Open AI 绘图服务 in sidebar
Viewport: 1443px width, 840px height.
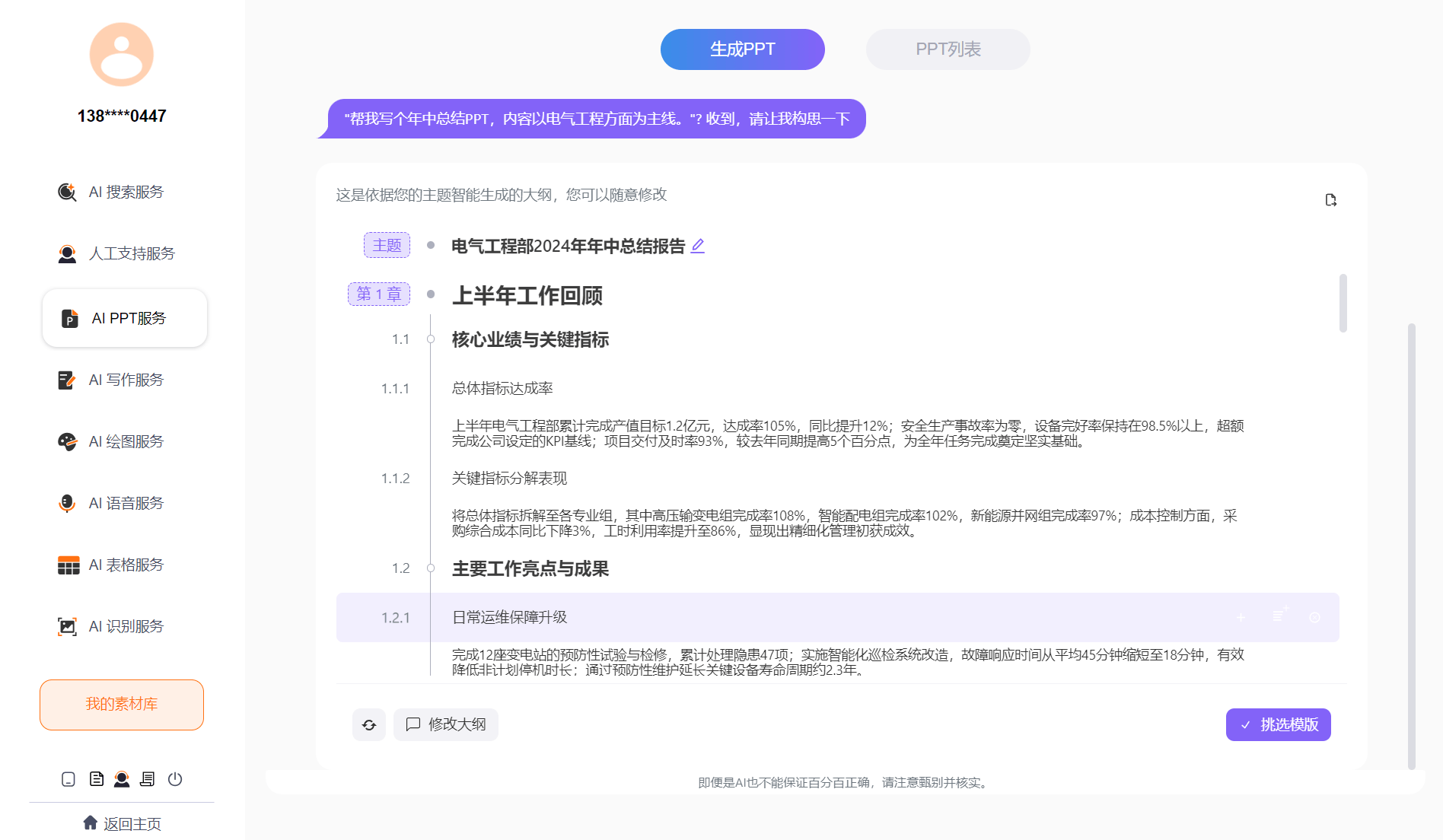click(111, 441)
